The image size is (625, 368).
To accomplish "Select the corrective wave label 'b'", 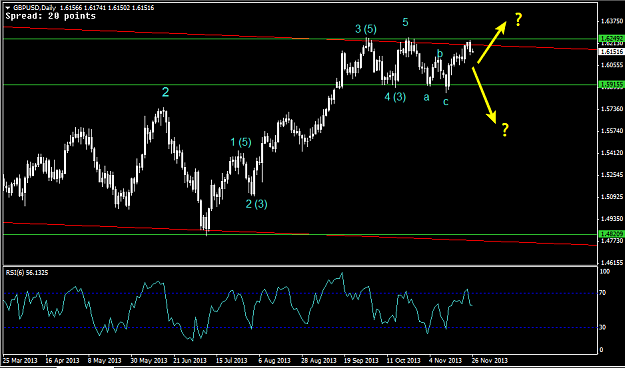I will coord(440,53).
